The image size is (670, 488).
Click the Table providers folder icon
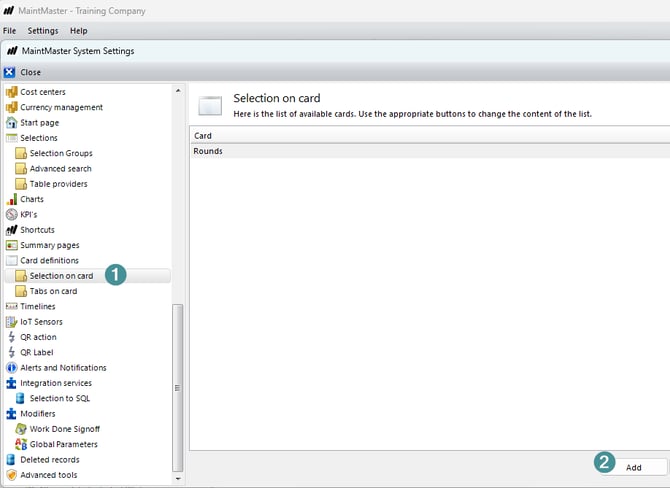21,184
